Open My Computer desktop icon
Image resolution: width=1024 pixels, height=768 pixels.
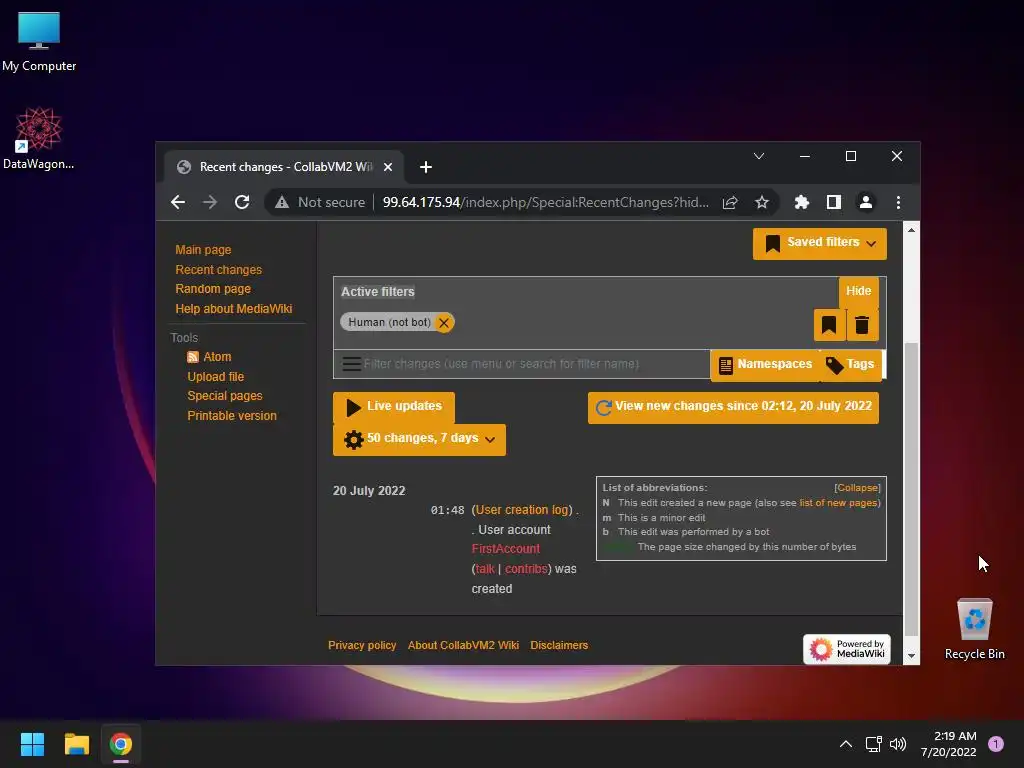tap(39, 42)
